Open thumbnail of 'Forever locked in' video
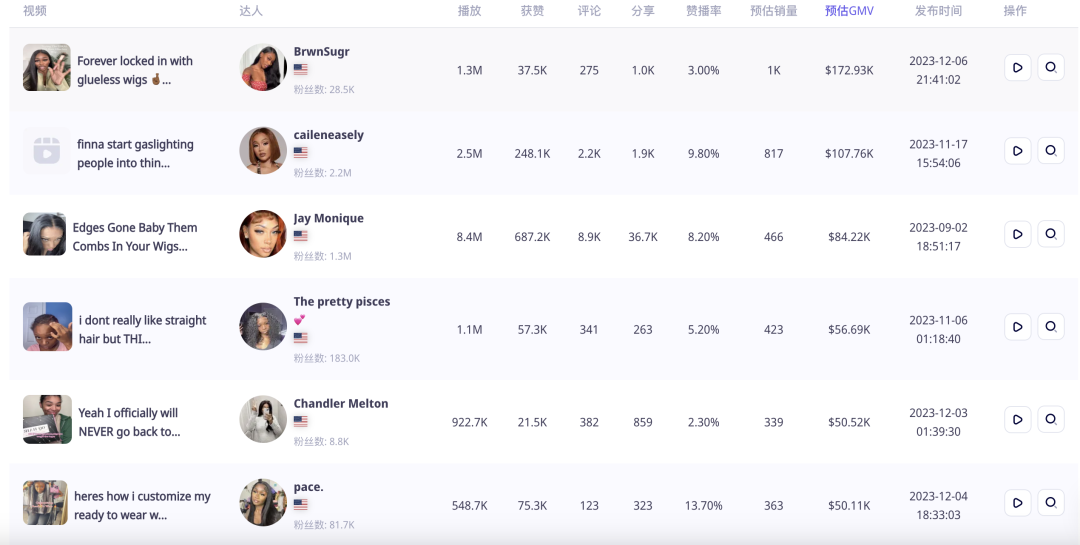Image resolution: width=1080 pixels, height=545 pixels. (x=47, y=68)
